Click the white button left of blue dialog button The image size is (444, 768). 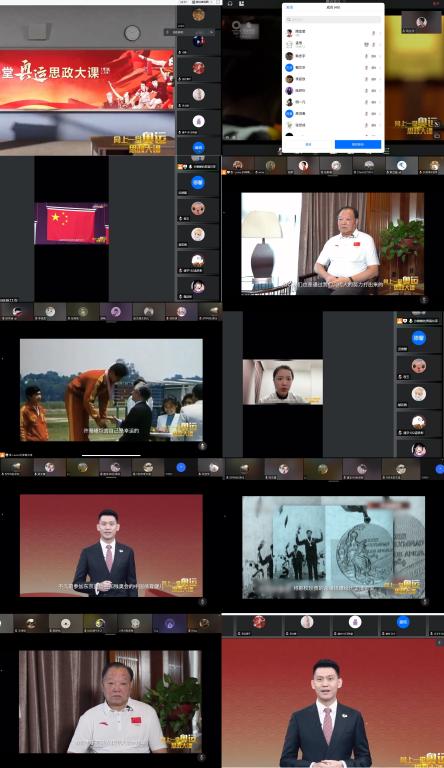[x=308, y=144]
